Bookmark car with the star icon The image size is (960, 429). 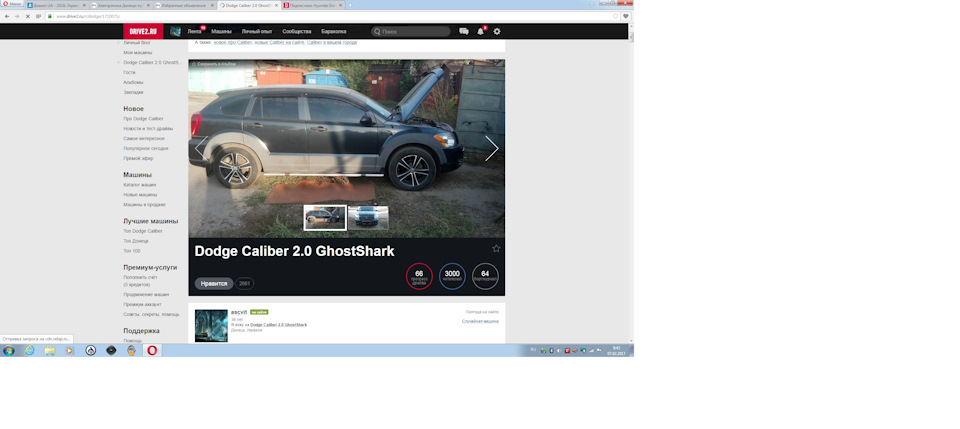pyautogui.click(x=496, y=248)
